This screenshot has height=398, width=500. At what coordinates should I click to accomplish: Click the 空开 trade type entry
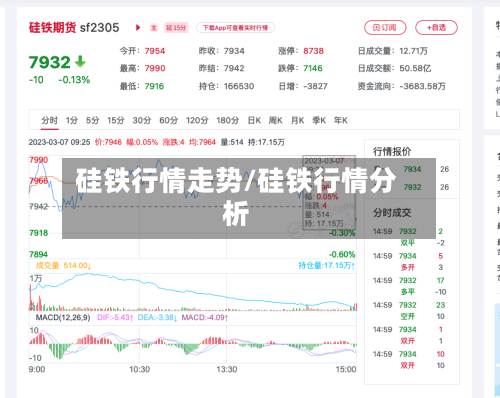click(408, 316)
